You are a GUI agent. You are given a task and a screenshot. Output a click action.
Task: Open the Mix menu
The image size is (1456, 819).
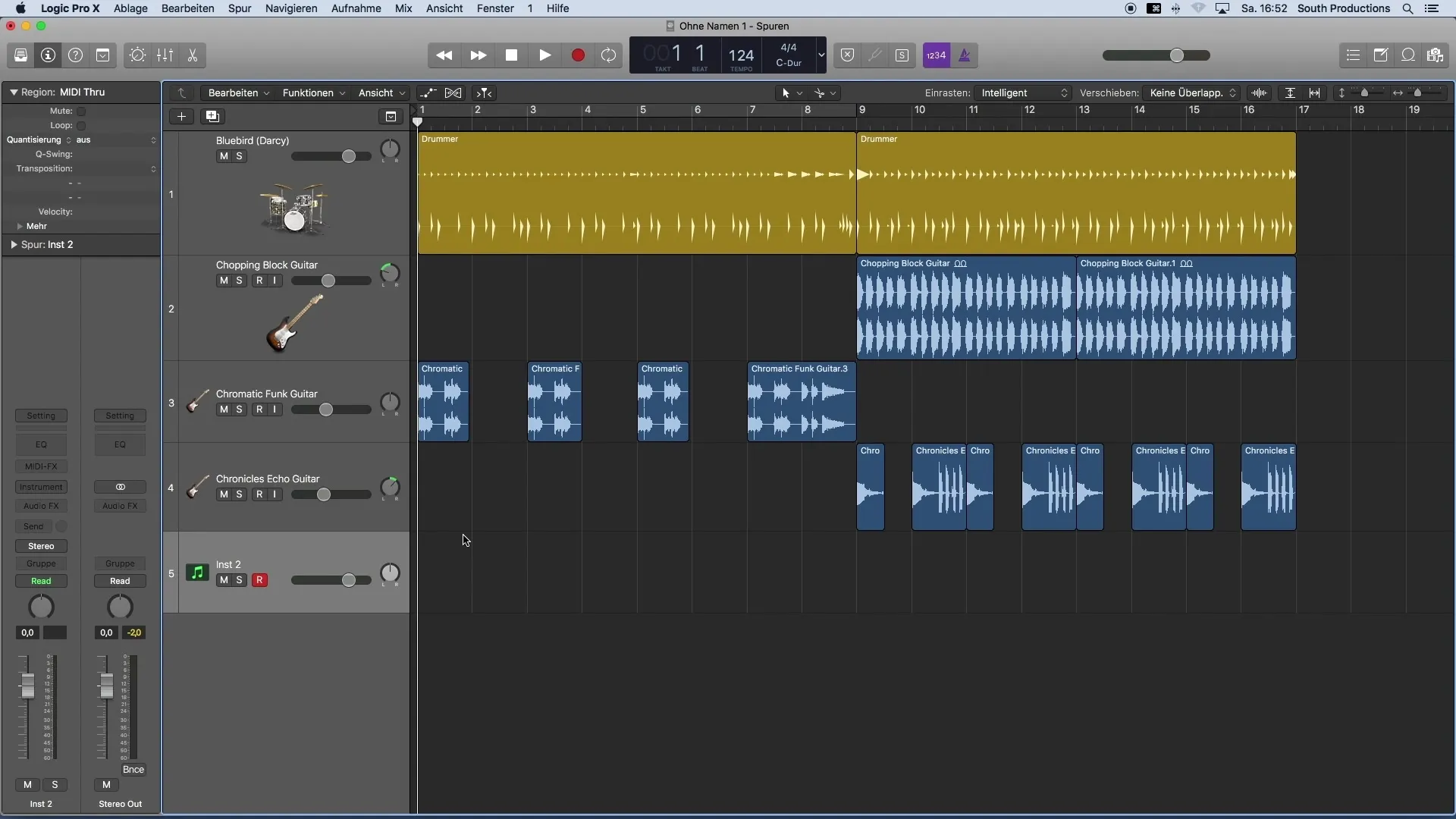(403, 8)
